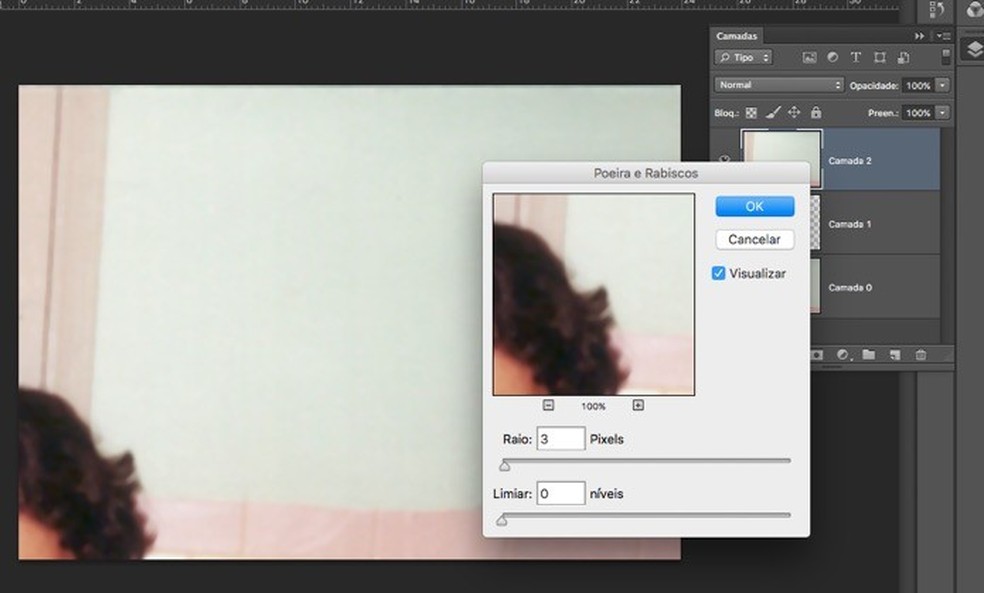This screenshot has height=593, width=984.
Task: Click the Raio radius slider handle
Action: (x=505, y=465)
